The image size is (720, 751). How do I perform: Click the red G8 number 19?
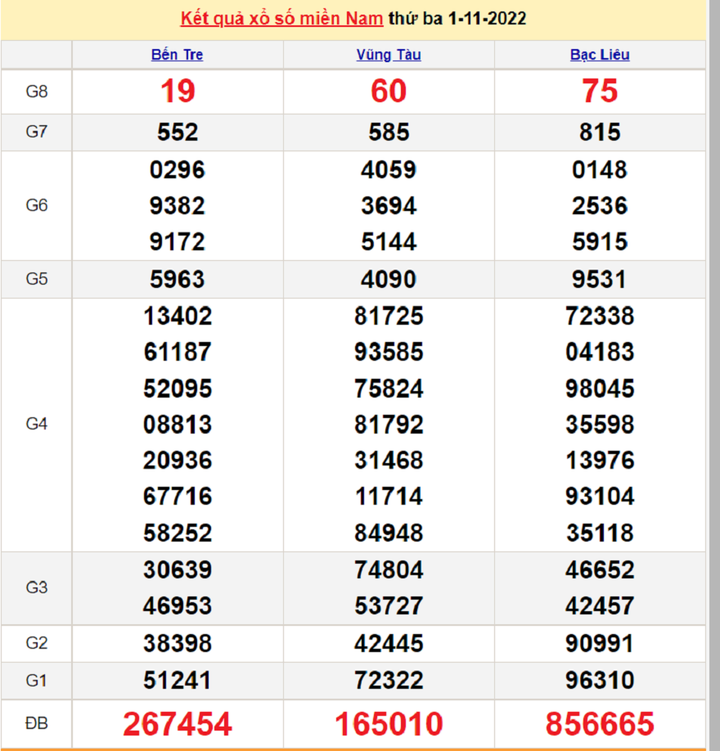[178, 92]
